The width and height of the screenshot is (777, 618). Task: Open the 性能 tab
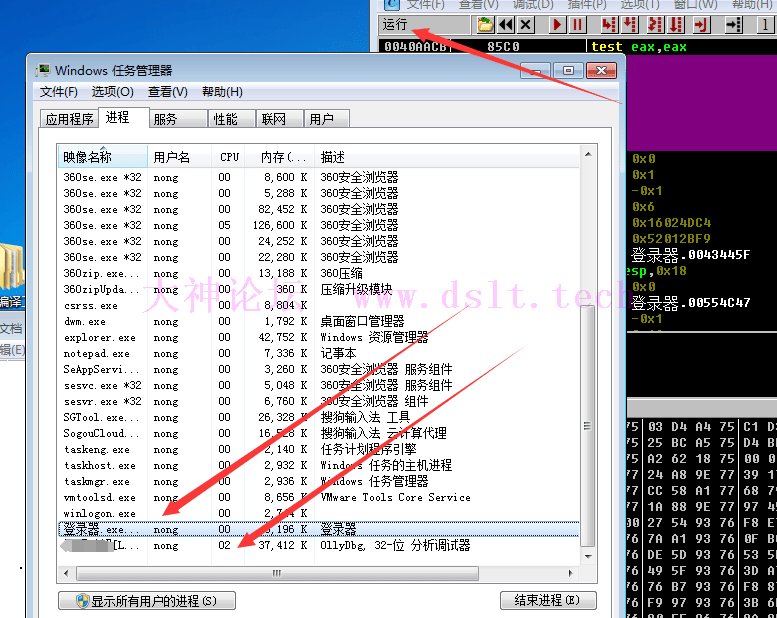point(231,119)
